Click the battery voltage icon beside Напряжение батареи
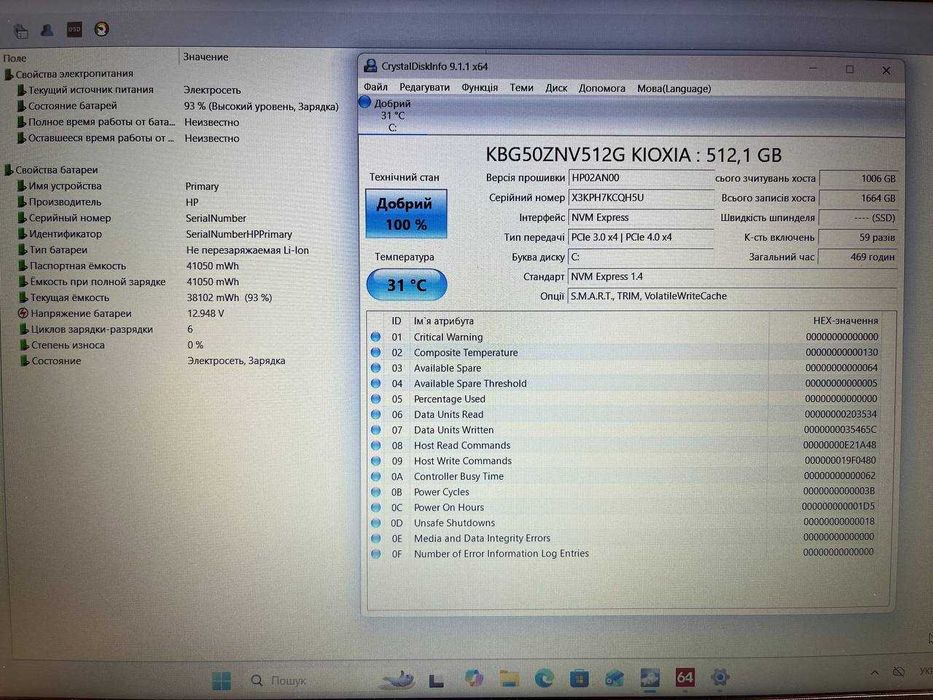The height and width of the screenshot is (700, 933). click(x=23, y=313)
